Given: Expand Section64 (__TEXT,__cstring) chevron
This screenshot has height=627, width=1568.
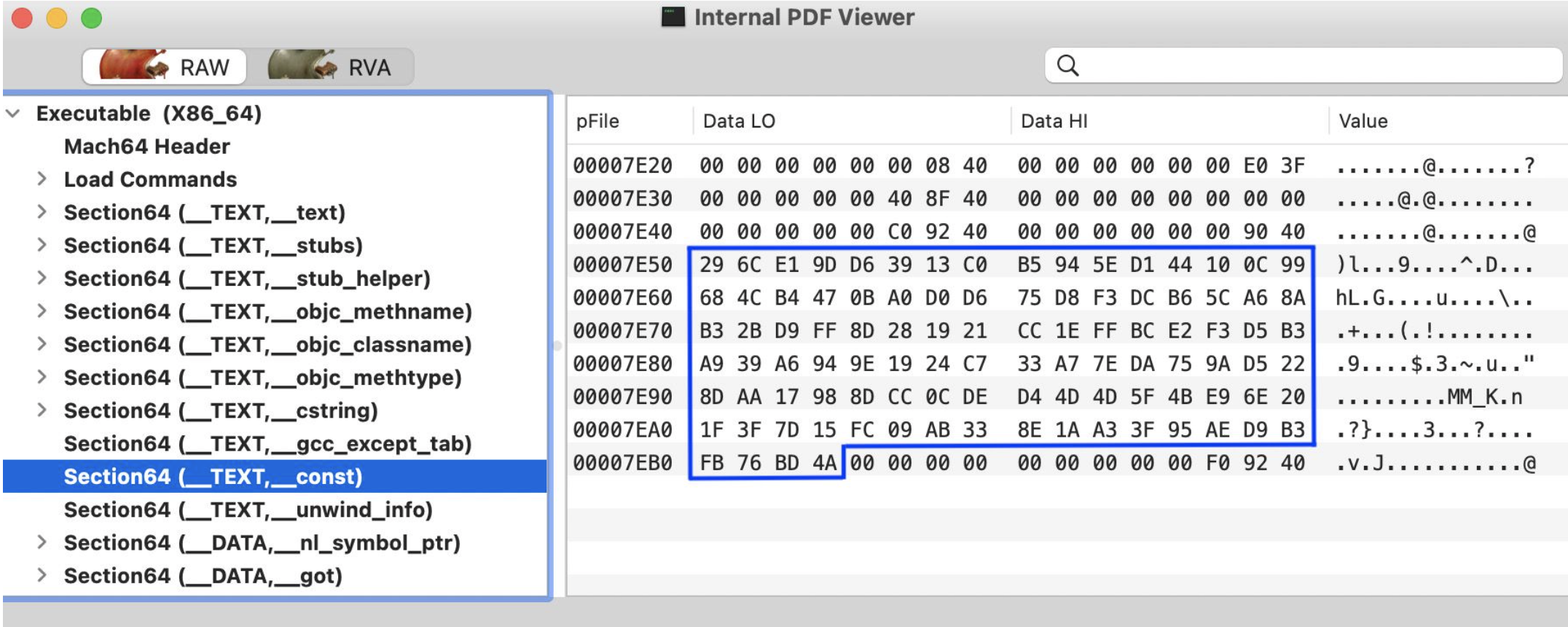Looking at the screenshot, I should pyautogui.click(x=42, y=410).
